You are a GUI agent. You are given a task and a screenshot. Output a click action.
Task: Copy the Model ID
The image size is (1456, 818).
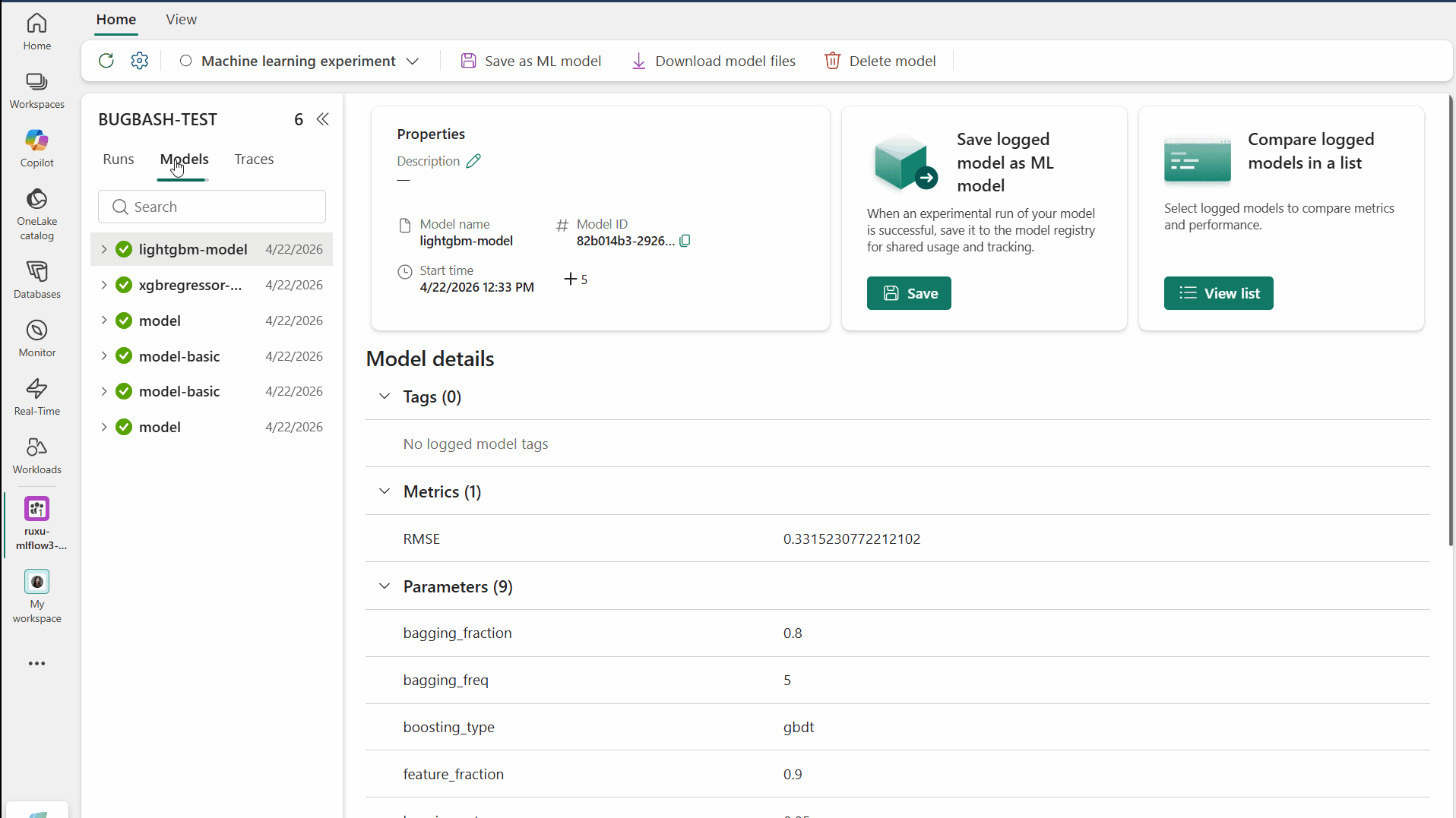(685, 241)
